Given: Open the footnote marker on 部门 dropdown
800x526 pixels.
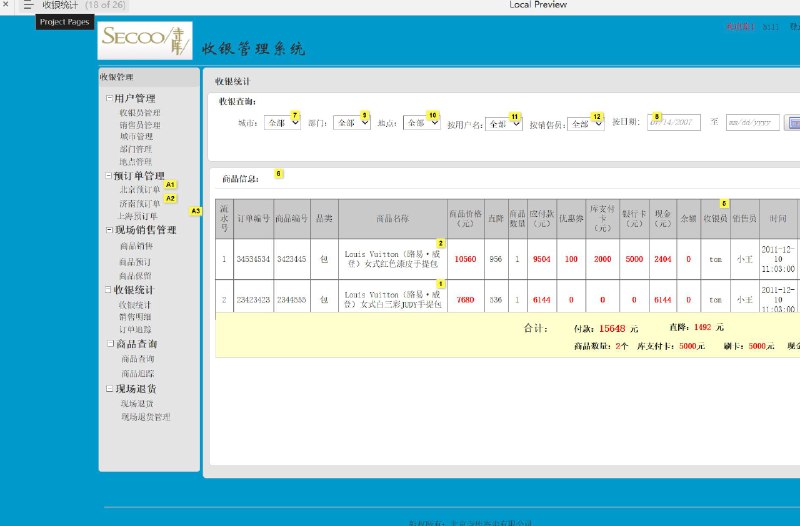Looking at the screenshot, I should click(x=364, y=115).
